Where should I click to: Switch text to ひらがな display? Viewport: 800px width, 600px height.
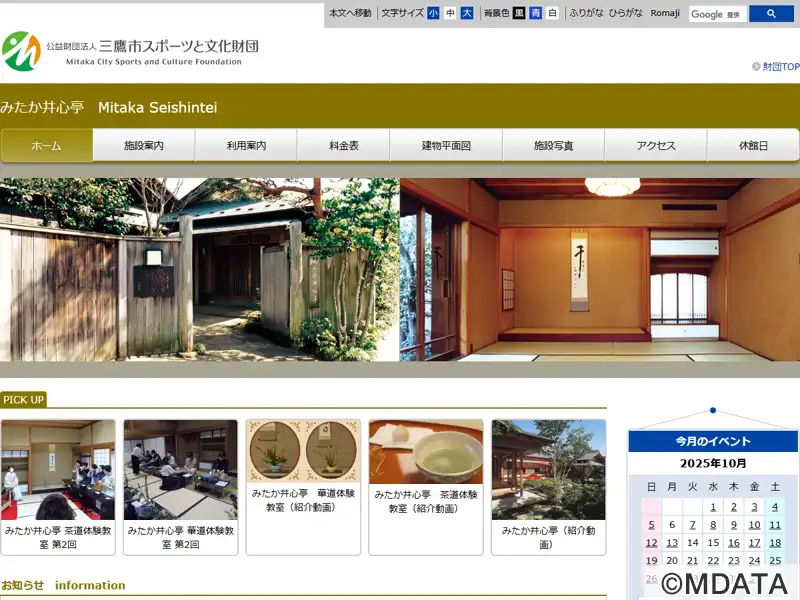pos(626,13)
